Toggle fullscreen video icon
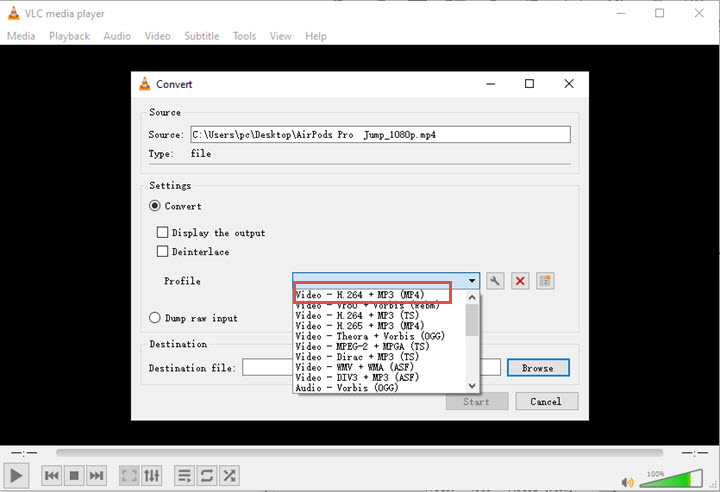Image resolution: width=720 pixels, height=492 pixels. [x=129, y=475]
